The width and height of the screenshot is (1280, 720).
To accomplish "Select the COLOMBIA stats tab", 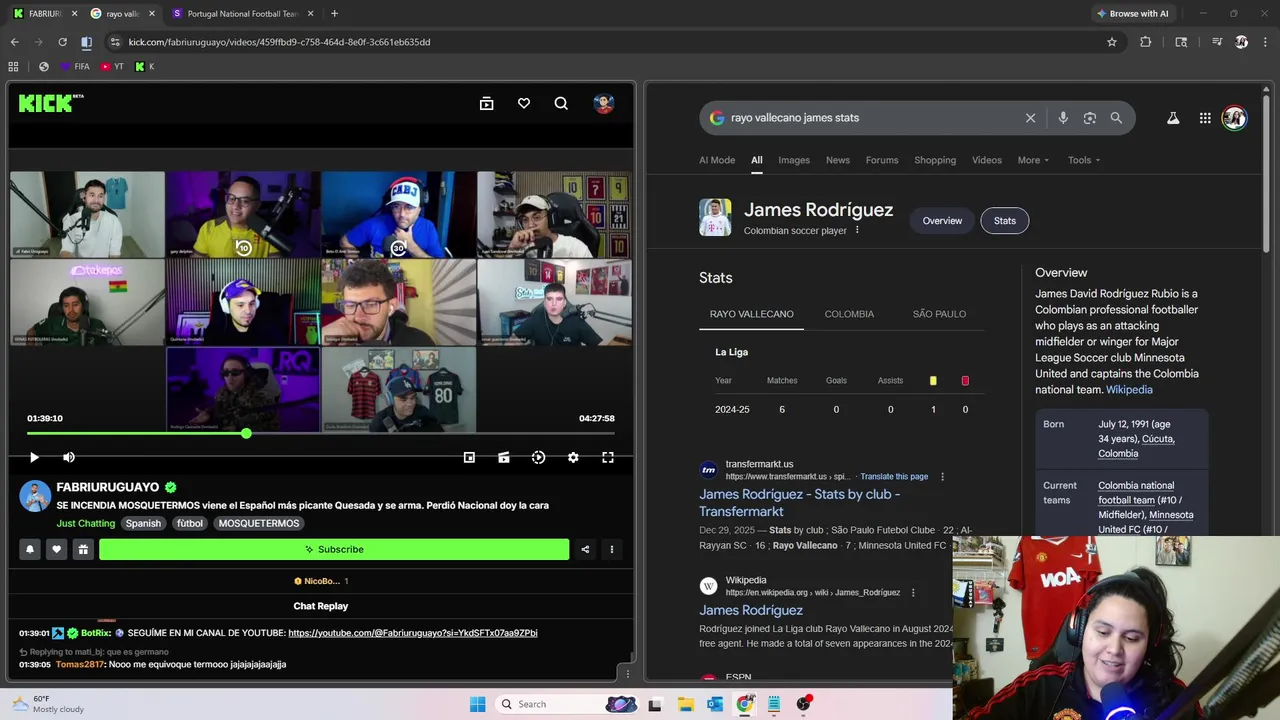I will (x=849, y=314).
